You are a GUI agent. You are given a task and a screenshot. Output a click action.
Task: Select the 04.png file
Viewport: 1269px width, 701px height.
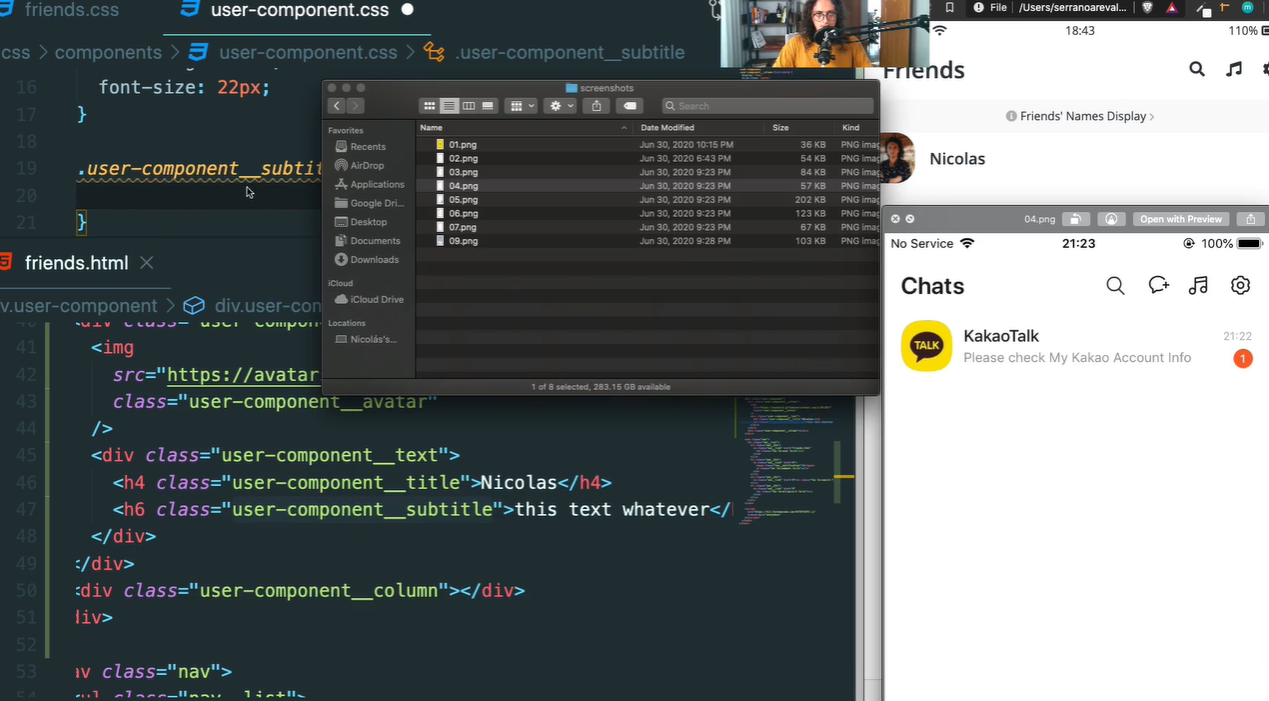[647, 186]
